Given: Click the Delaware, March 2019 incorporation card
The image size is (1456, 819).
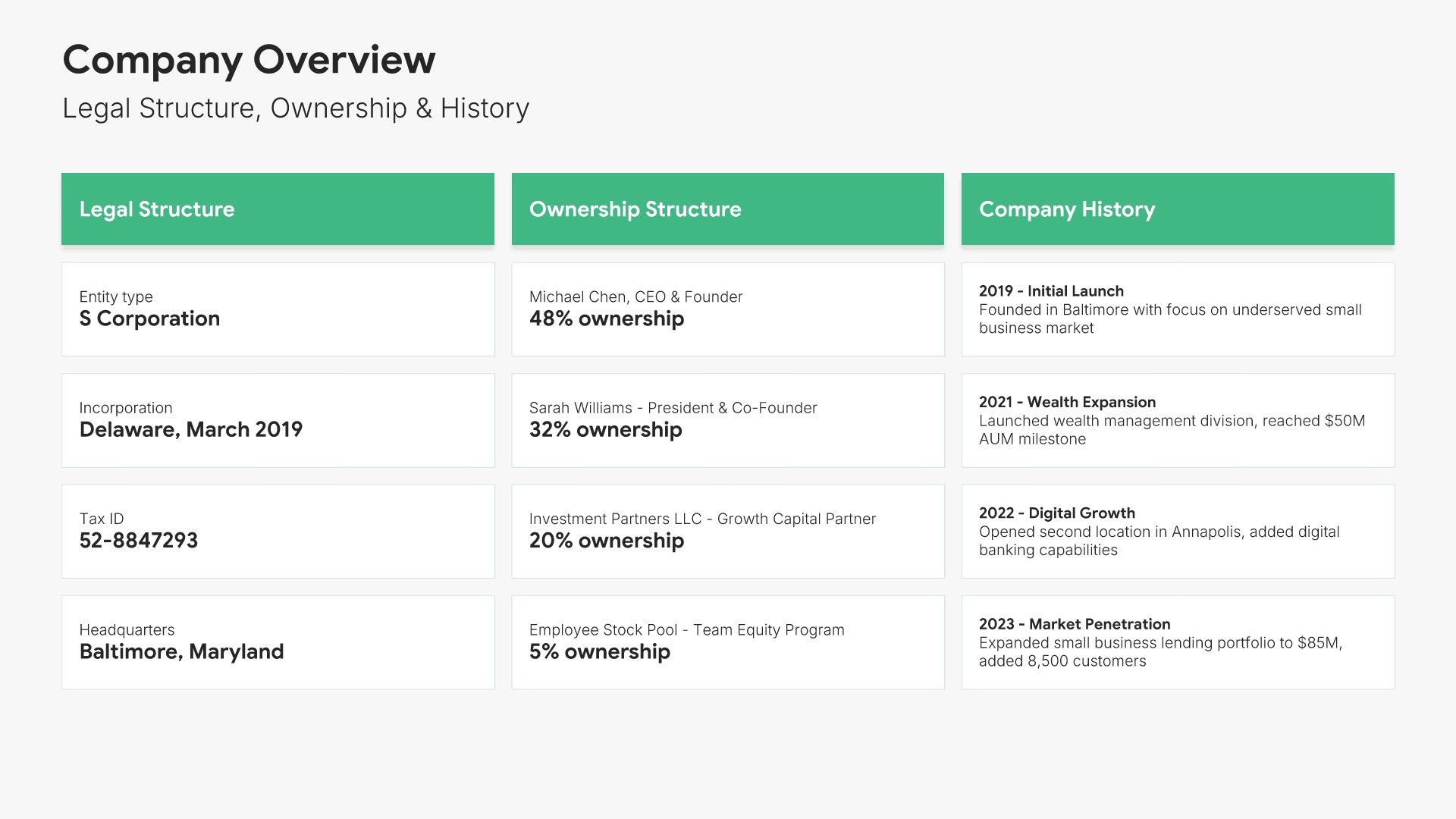Looking at the screenshot, I should pos(278,420).
